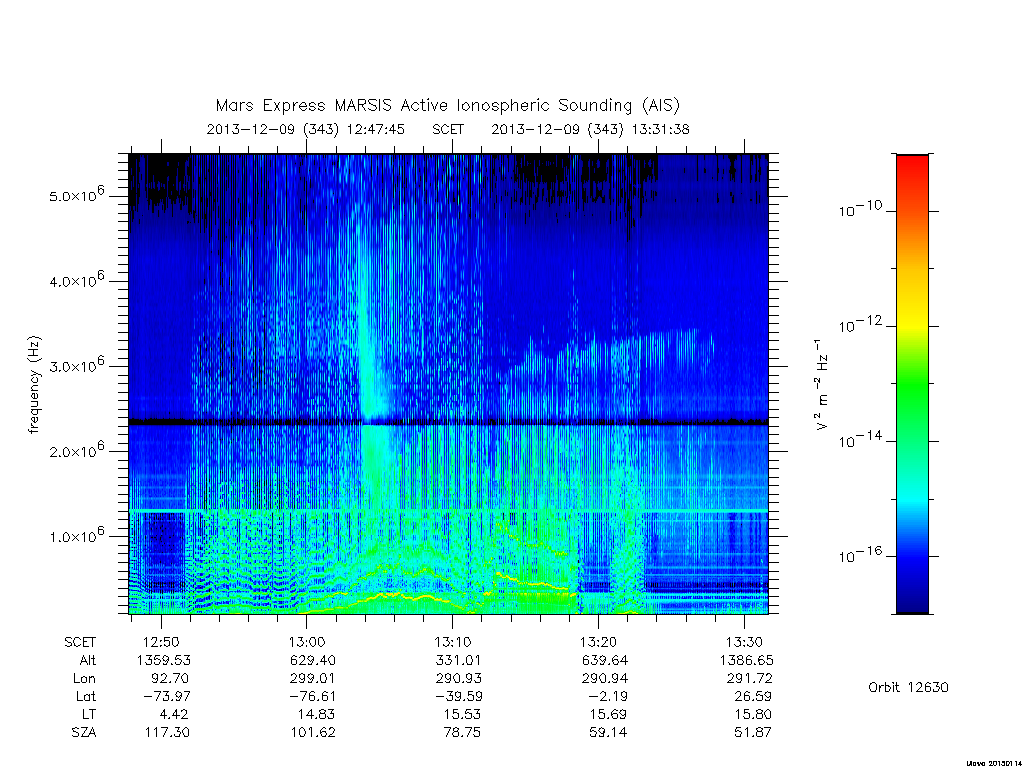The image size is (1024, 768).
Task: Click the 13:20 SCET tick label
Action: [x=598, y=642]
